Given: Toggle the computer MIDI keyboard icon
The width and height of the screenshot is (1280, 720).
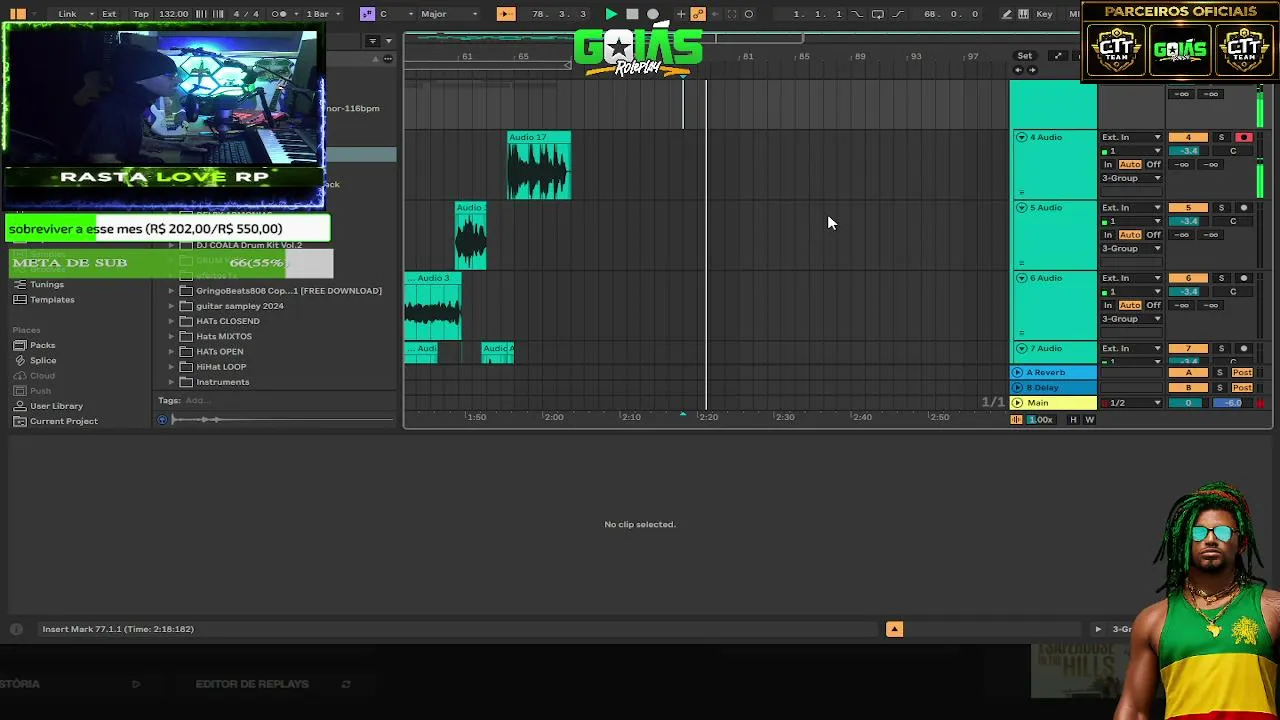Looking at the screenshot, I should pyautogui.click(x=1023, y=14).
